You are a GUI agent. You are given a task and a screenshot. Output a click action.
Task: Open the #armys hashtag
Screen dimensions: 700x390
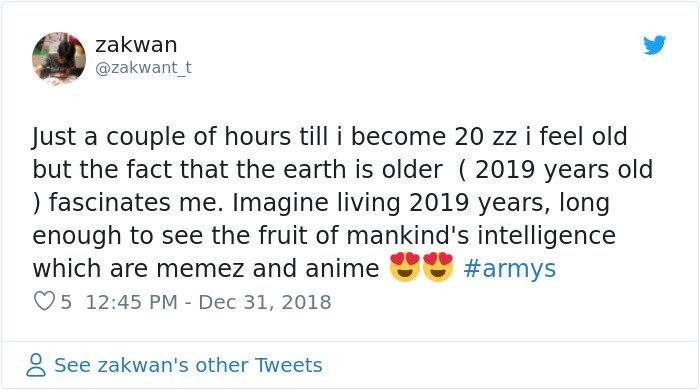509,269
